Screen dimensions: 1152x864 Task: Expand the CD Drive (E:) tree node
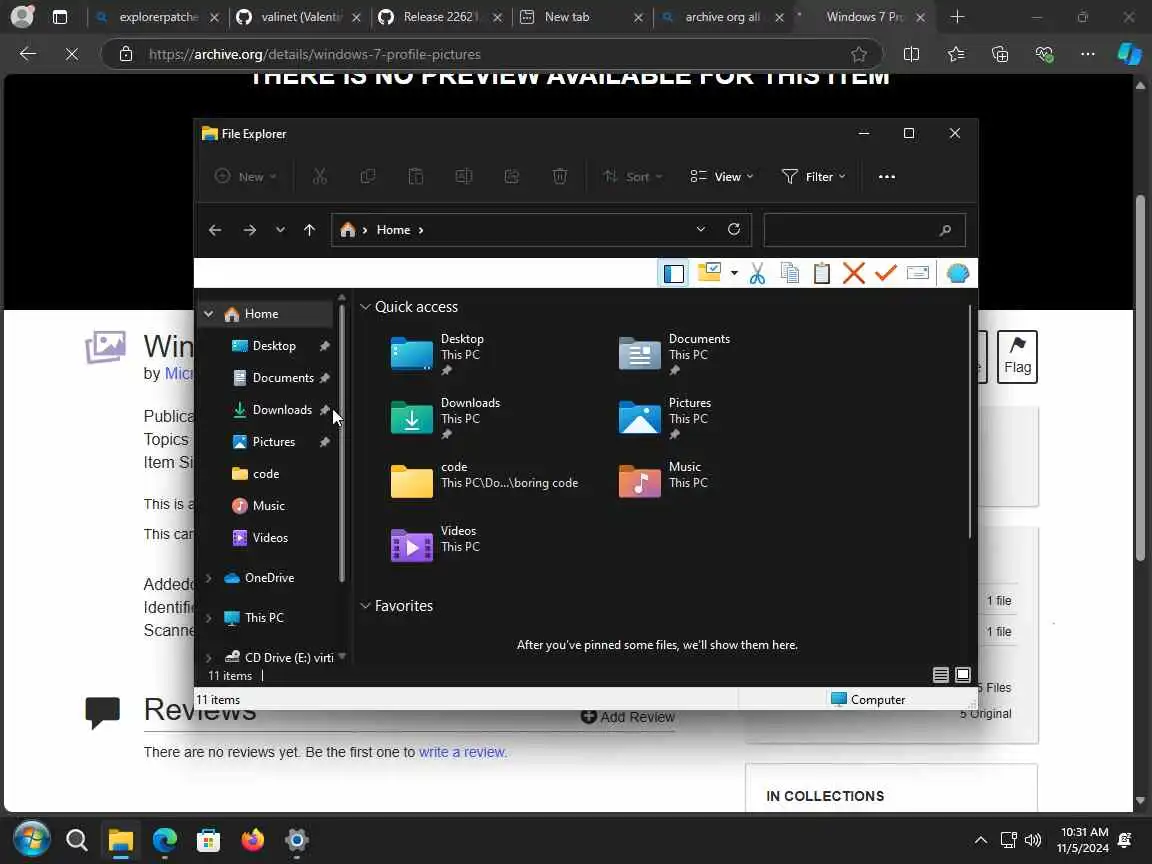click(209, 658)
